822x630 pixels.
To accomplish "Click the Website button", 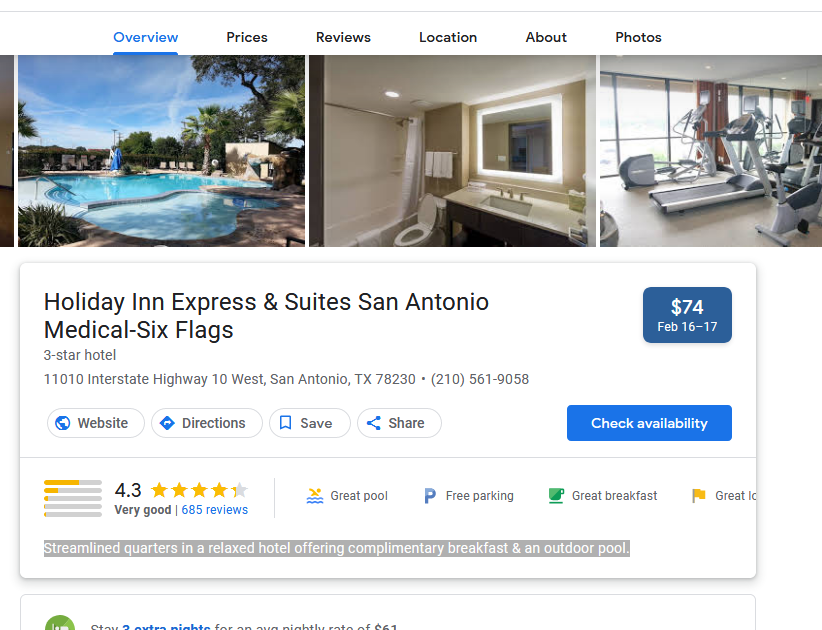I will pyautogui.click(x=96, y=423).
